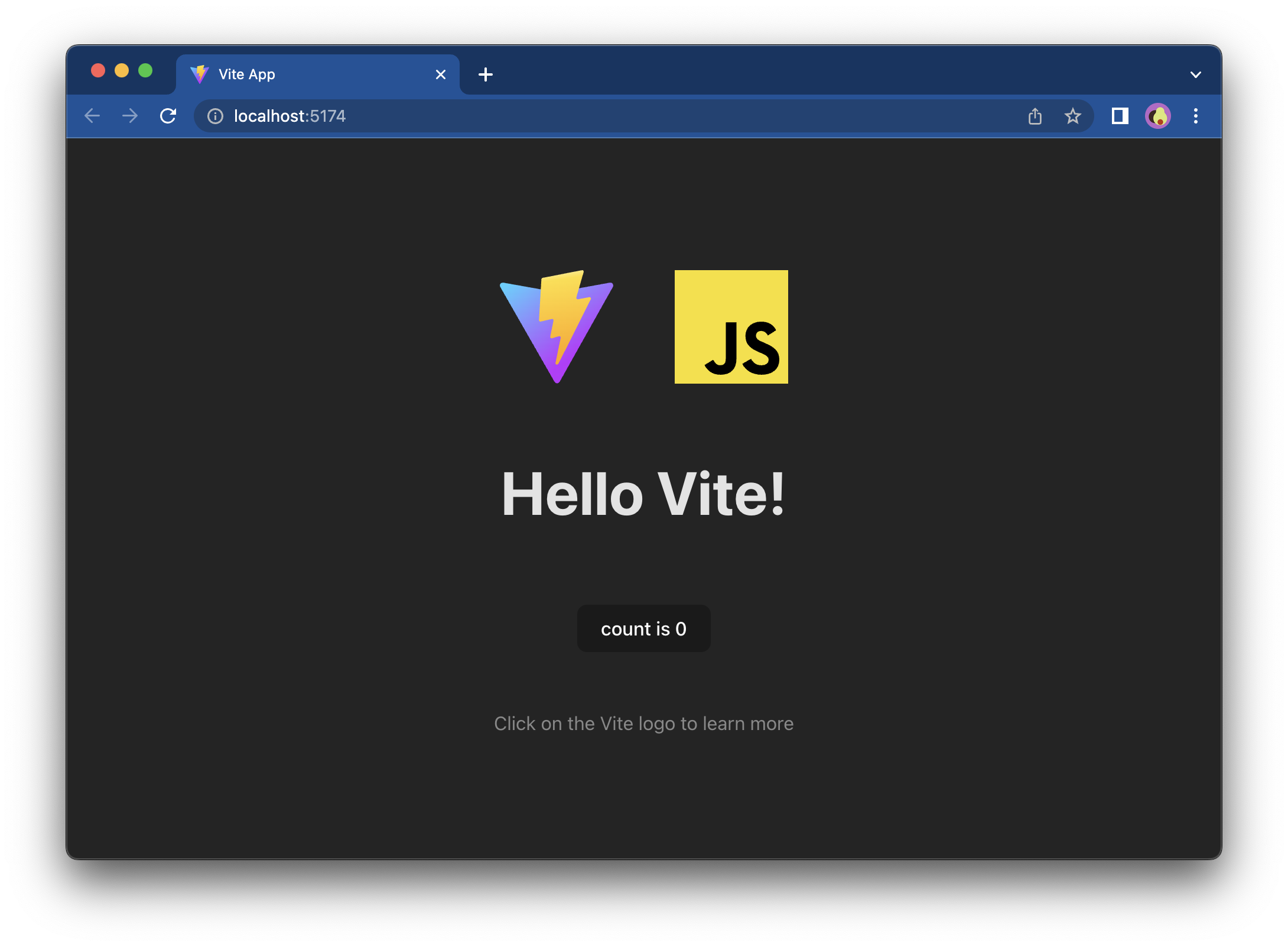
Task: Go back using the back arrow
Action: click(x=92, y=116)
